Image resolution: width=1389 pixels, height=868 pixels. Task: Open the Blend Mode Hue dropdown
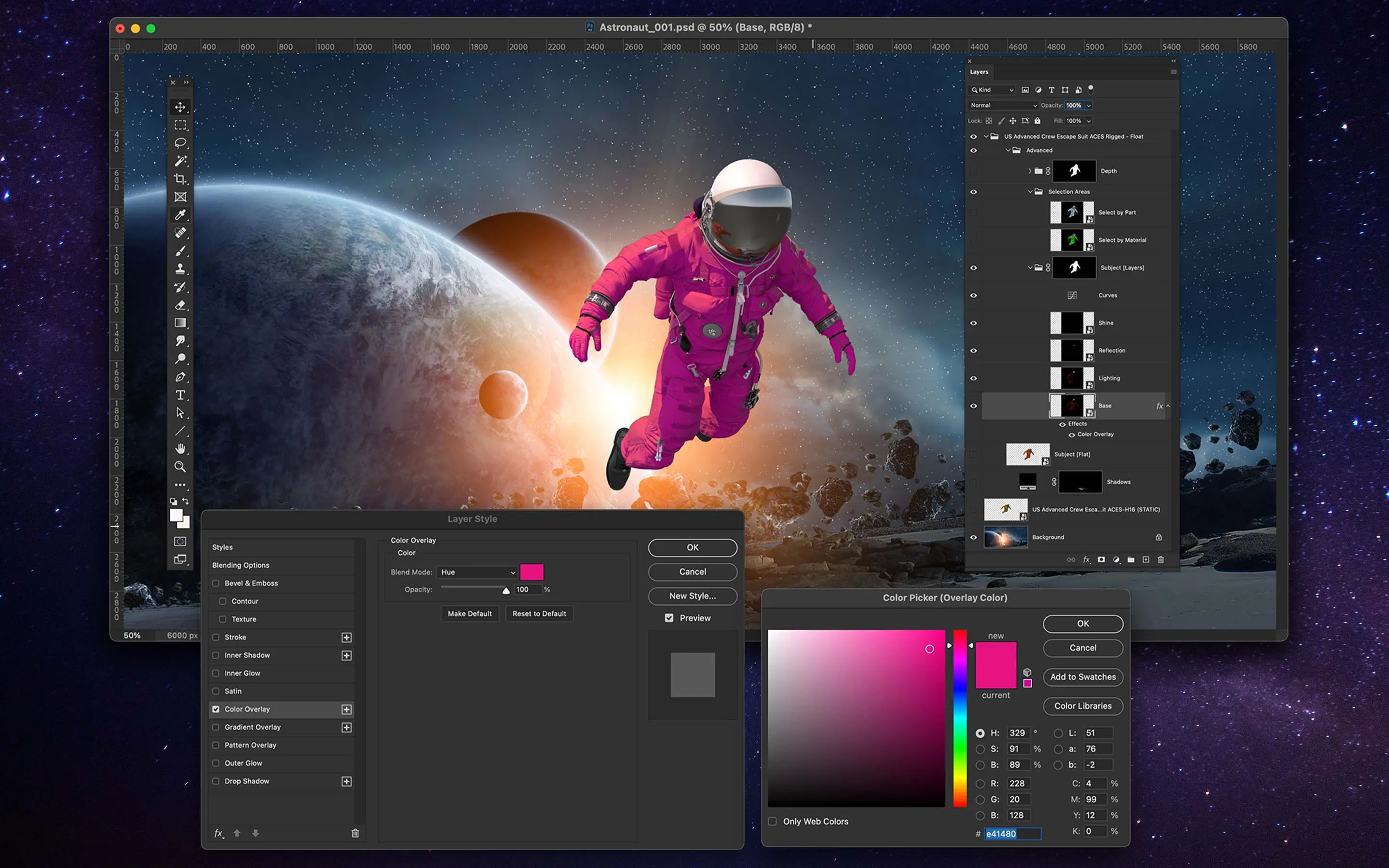pyautogui.click(x=477, y=572)
